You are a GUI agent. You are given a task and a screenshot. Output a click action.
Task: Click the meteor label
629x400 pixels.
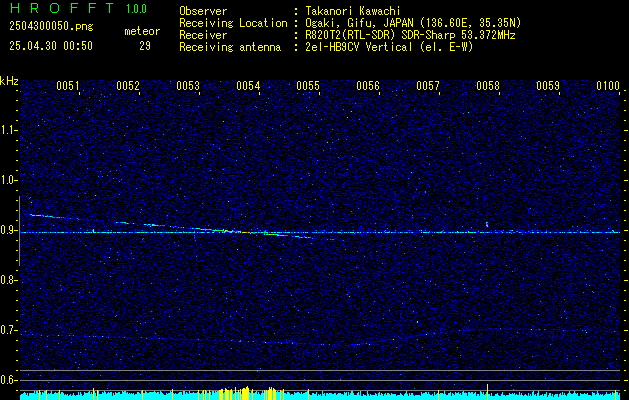click(x=142, y=31)
